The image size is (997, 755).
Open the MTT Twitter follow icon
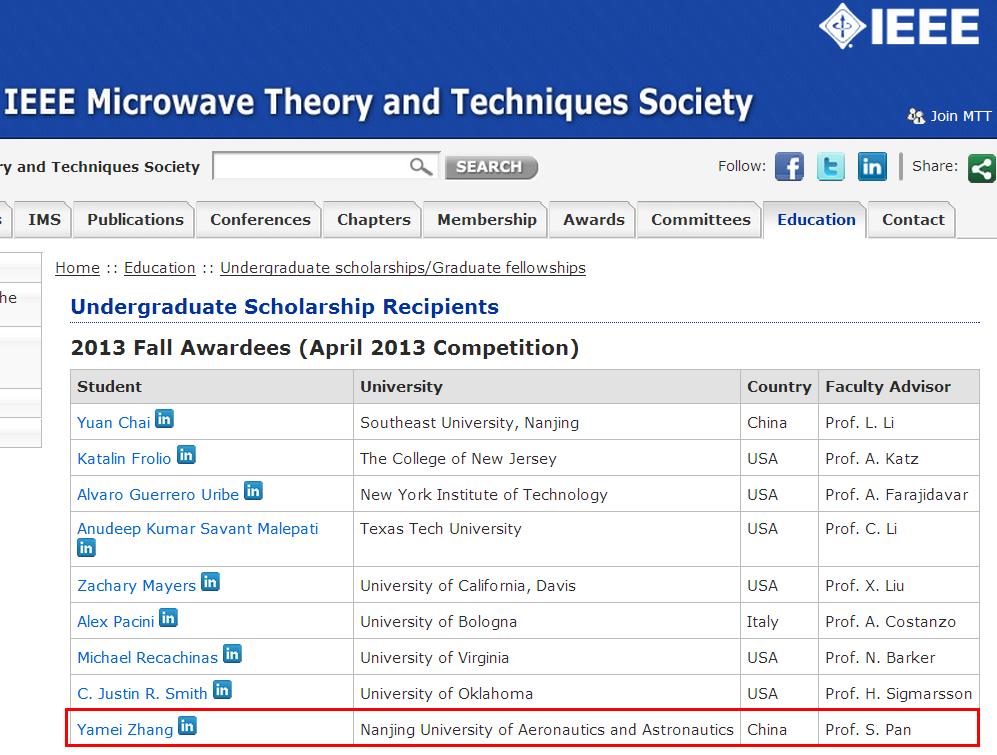click(x=830, y=167)
